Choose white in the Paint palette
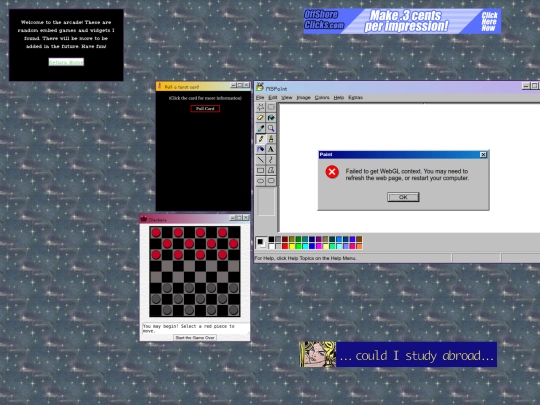Image resolution: width=540 pixels, height=405 pixels. pos(271,246)
